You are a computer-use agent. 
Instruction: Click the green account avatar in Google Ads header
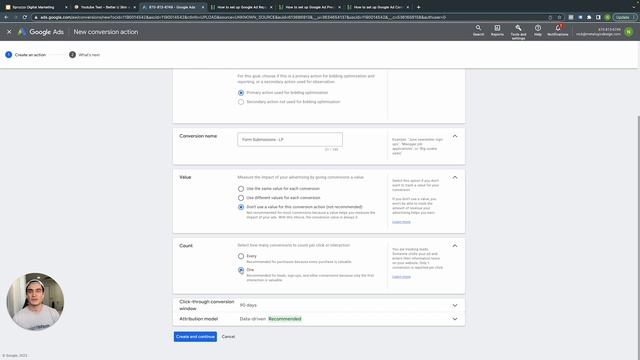629,32
